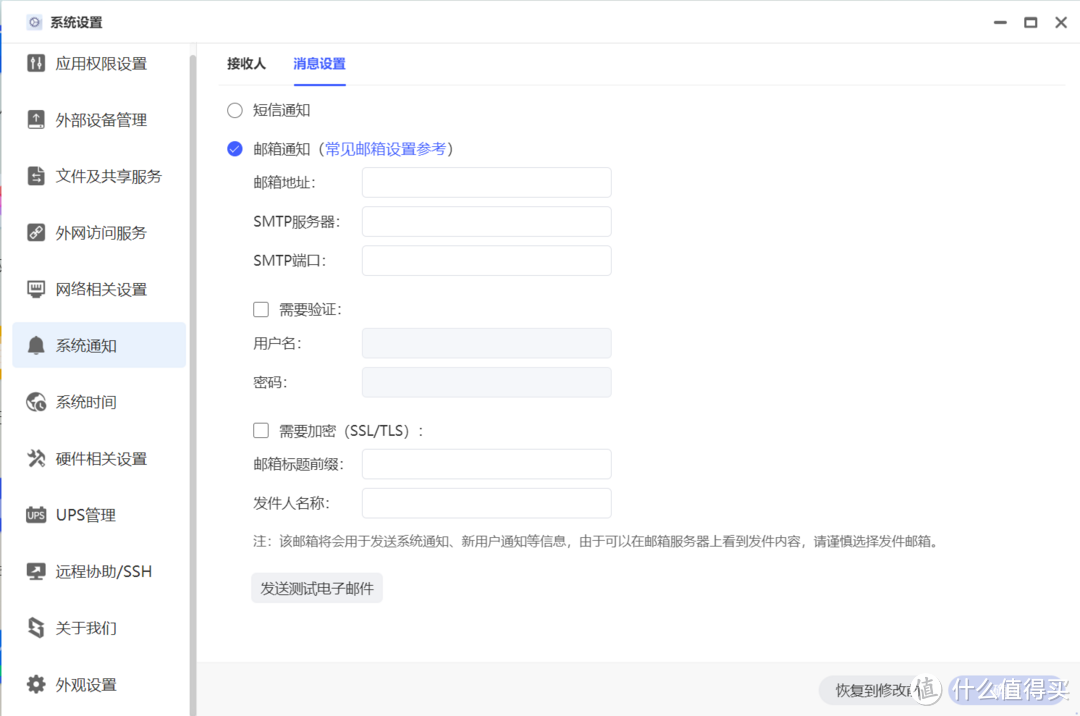The image size is (1080, 716).
Task: Enable 需要加密（SSL/TLS）encryption checkbox
Action: pos(261,430)
